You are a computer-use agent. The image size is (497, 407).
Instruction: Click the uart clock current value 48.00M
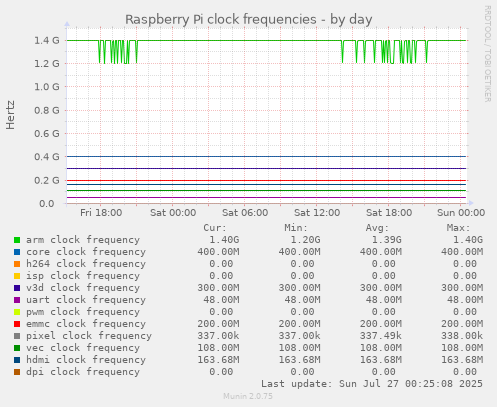[x=221, y=300]
